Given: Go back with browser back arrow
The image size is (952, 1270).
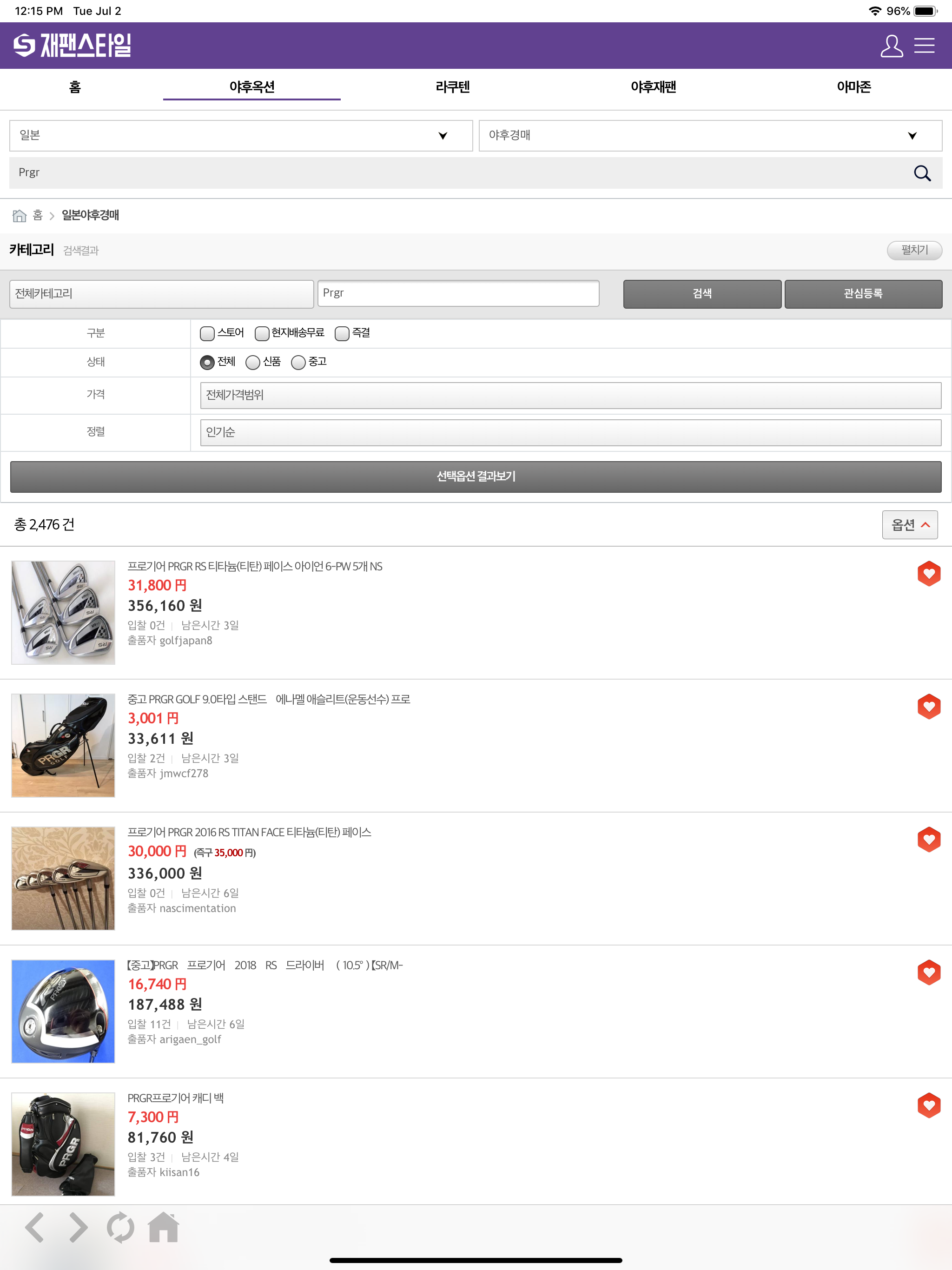Looking at the screenshot, I should 35,1228.
